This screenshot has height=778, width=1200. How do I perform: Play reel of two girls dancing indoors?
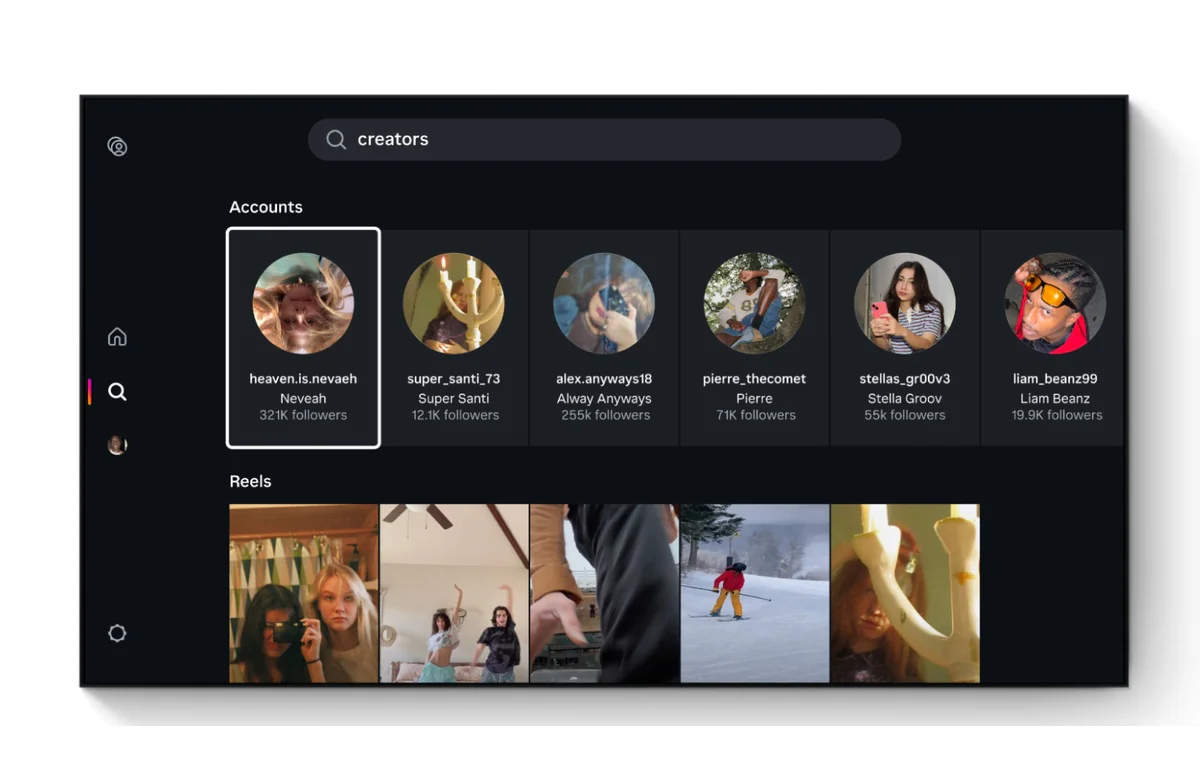[x=454, y=593]
